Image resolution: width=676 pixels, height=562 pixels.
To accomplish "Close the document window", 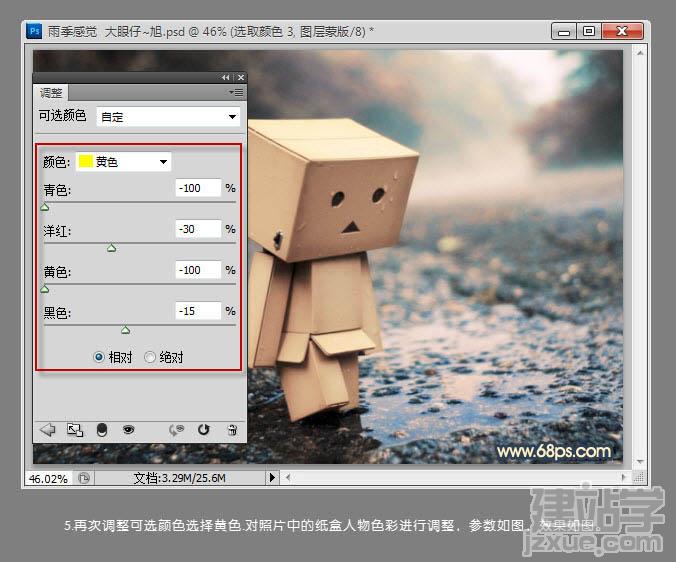I will click(x=622, y=31).
